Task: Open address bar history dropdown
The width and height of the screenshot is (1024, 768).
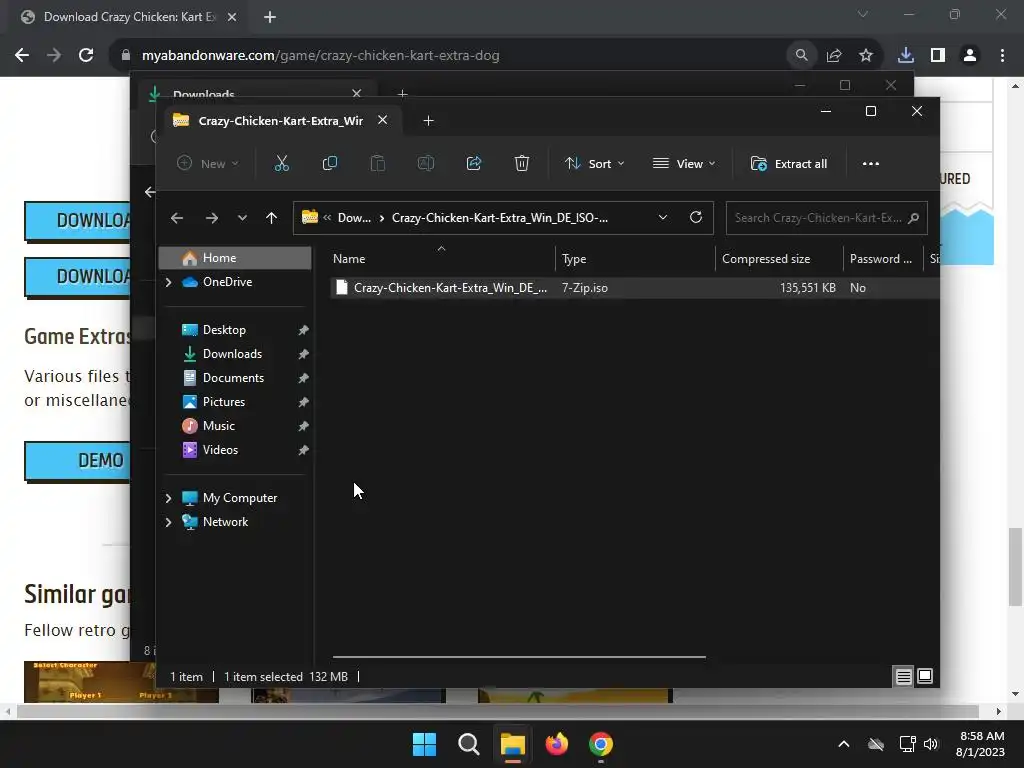Action: coord(663,217)
